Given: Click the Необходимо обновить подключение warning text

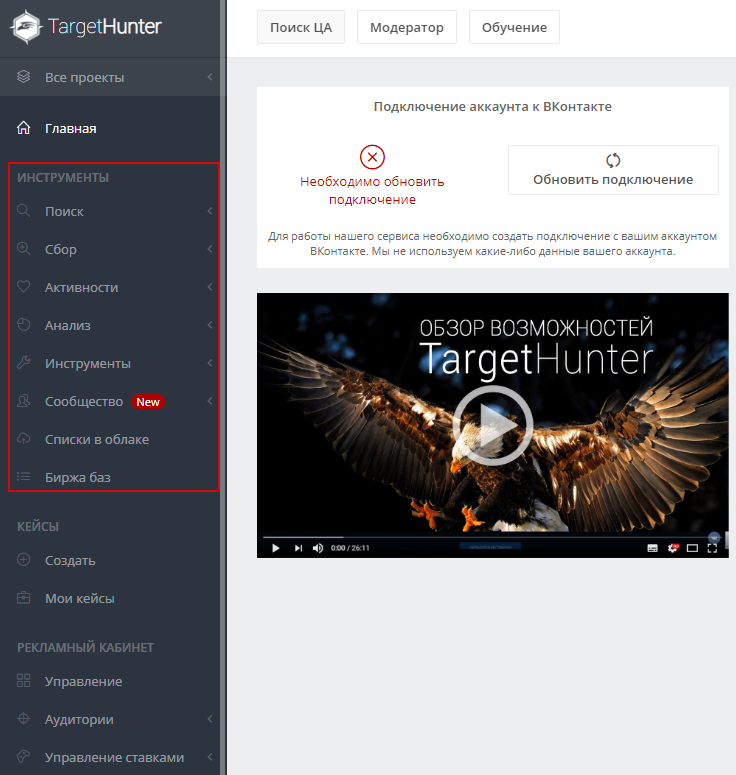Looking at the screenshot, I should click(x=372, y=190).
